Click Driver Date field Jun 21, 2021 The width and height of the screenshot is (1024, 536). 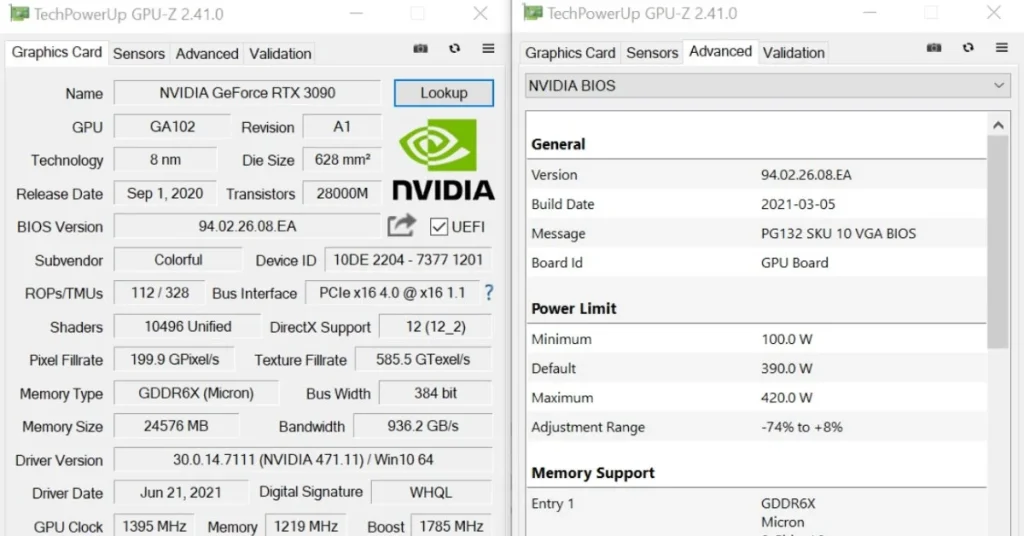tap(181, 492)
